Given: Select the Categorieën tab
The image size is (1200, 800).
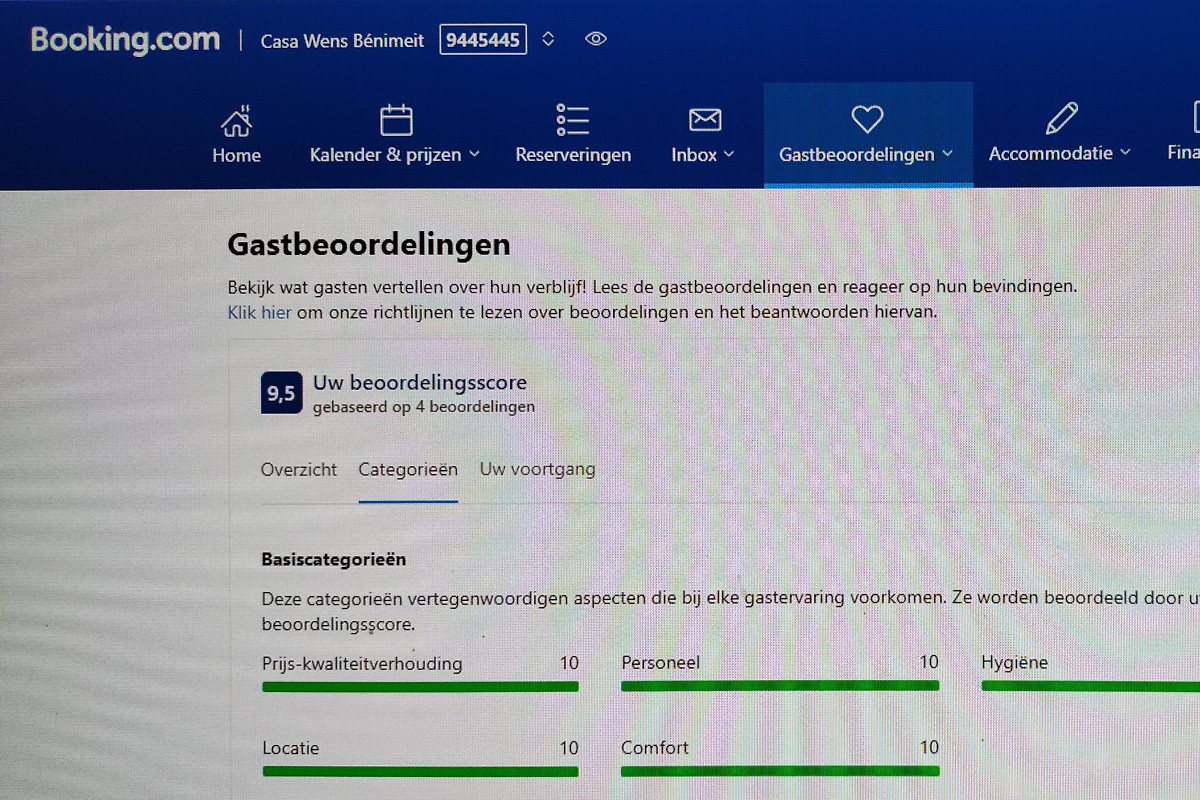Looking at the screenshot, I should pyautogui.click(x=408, y=469).
